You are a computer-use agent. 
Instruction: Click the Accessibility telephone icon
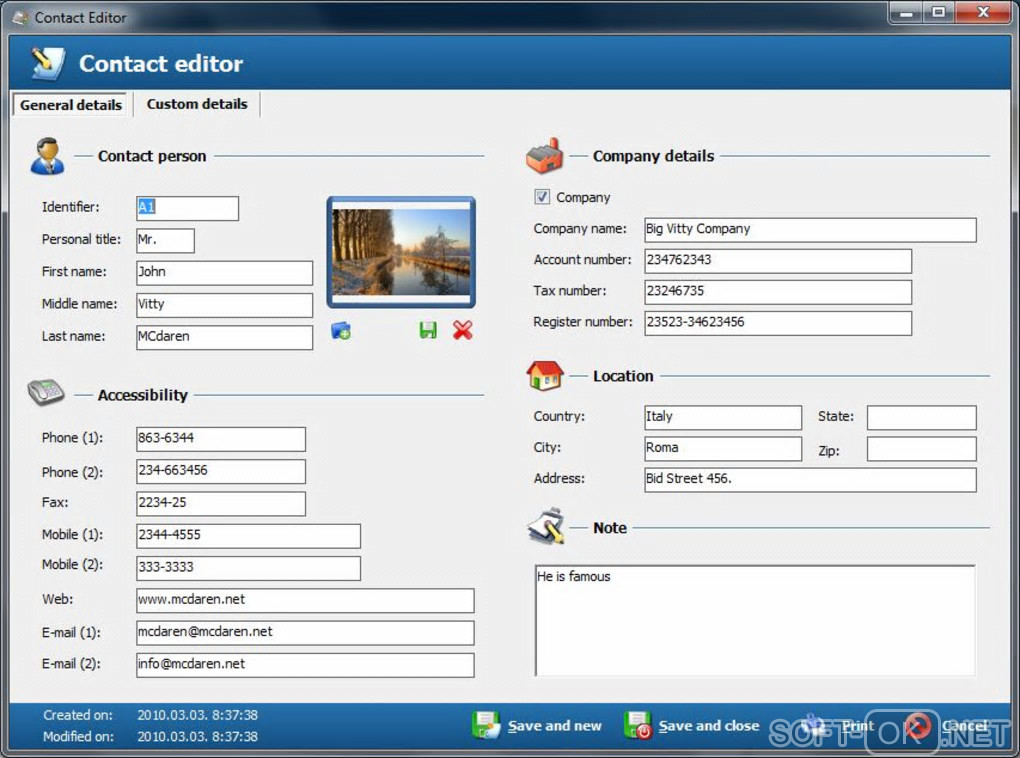[46, 392]
